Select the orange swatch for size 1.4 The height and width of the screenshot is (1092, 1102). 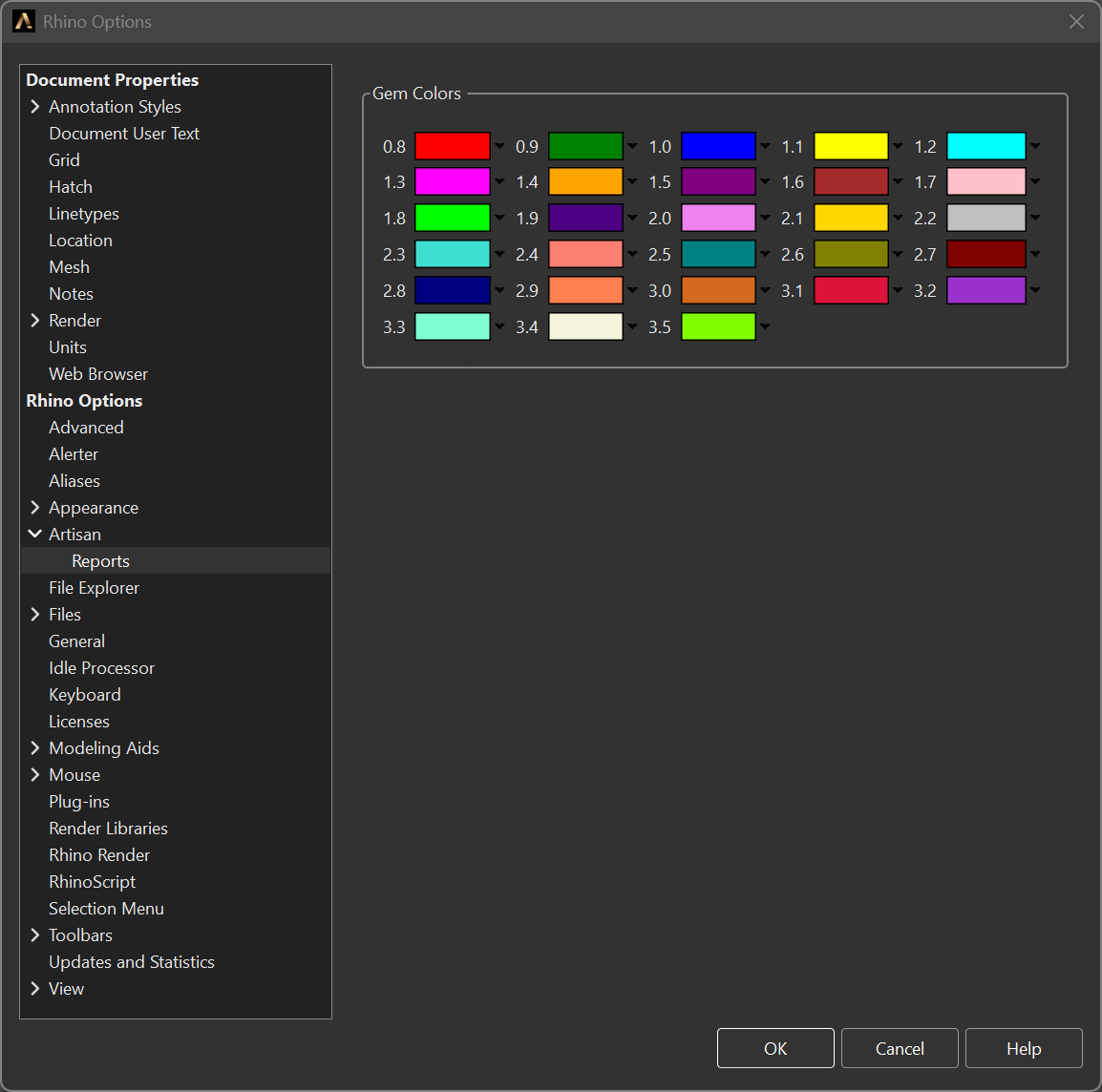point(585,181)
